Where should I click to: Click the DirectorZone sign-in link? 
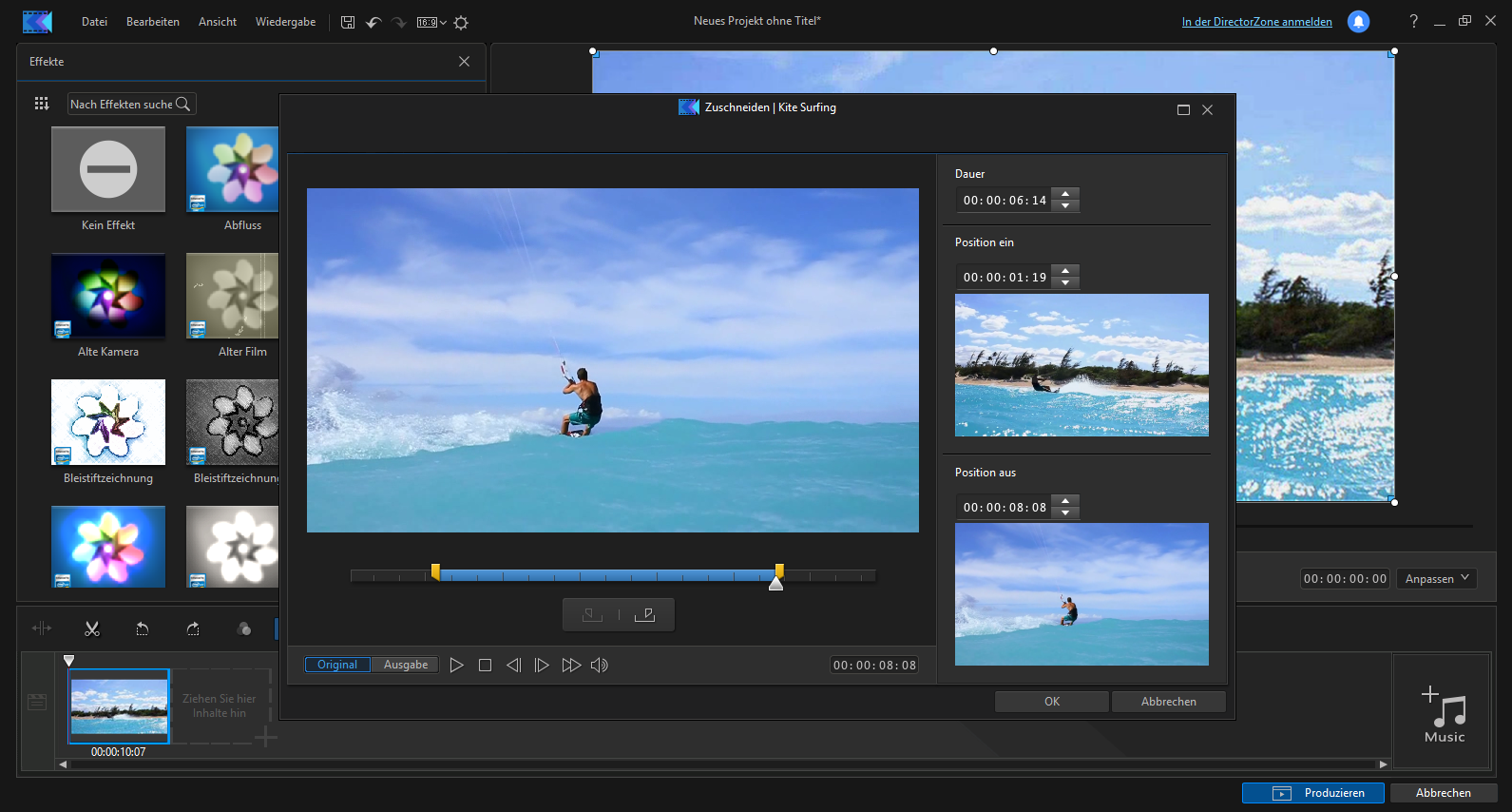click(1256, 22)
